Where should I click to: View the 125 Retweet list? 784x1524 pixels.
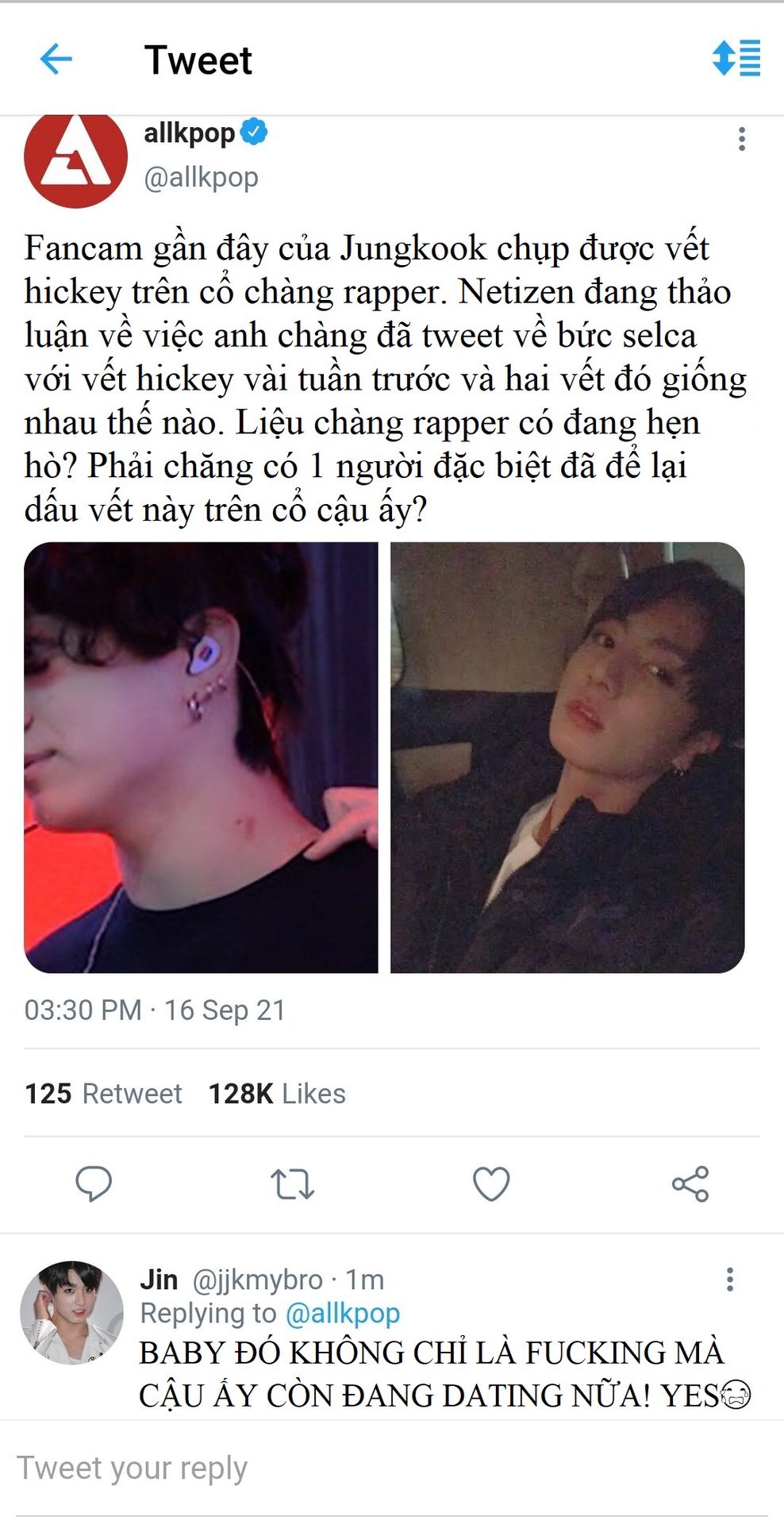(103, 1093)
